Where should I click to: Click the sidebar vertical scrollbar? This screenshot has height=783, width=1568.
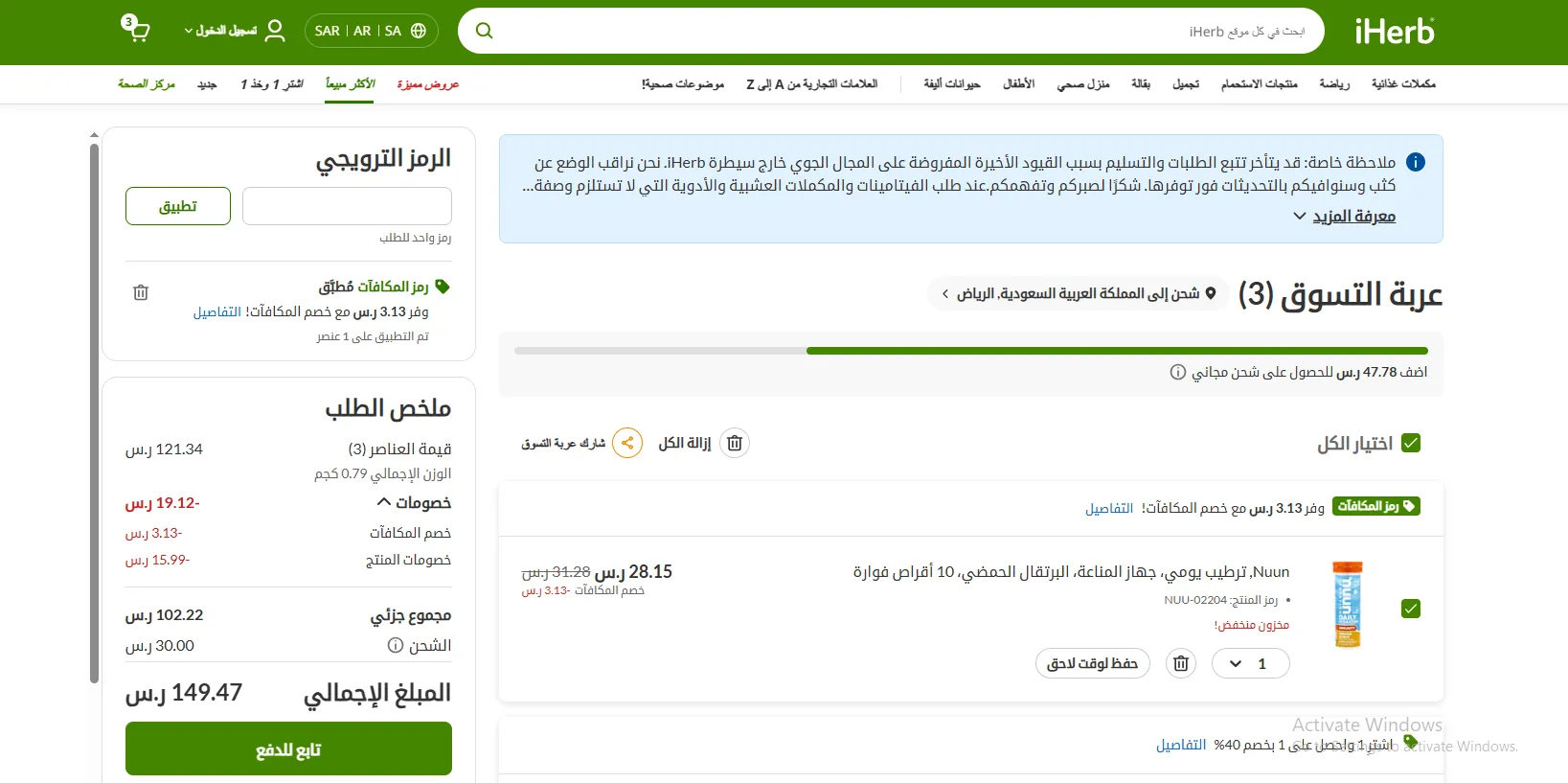[94, 412]
